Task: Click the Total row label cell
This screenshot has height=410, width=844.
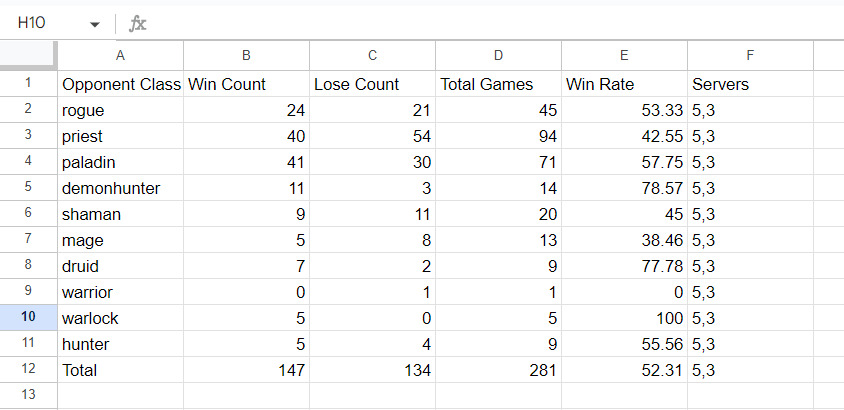Action: [x=121, y=369]
